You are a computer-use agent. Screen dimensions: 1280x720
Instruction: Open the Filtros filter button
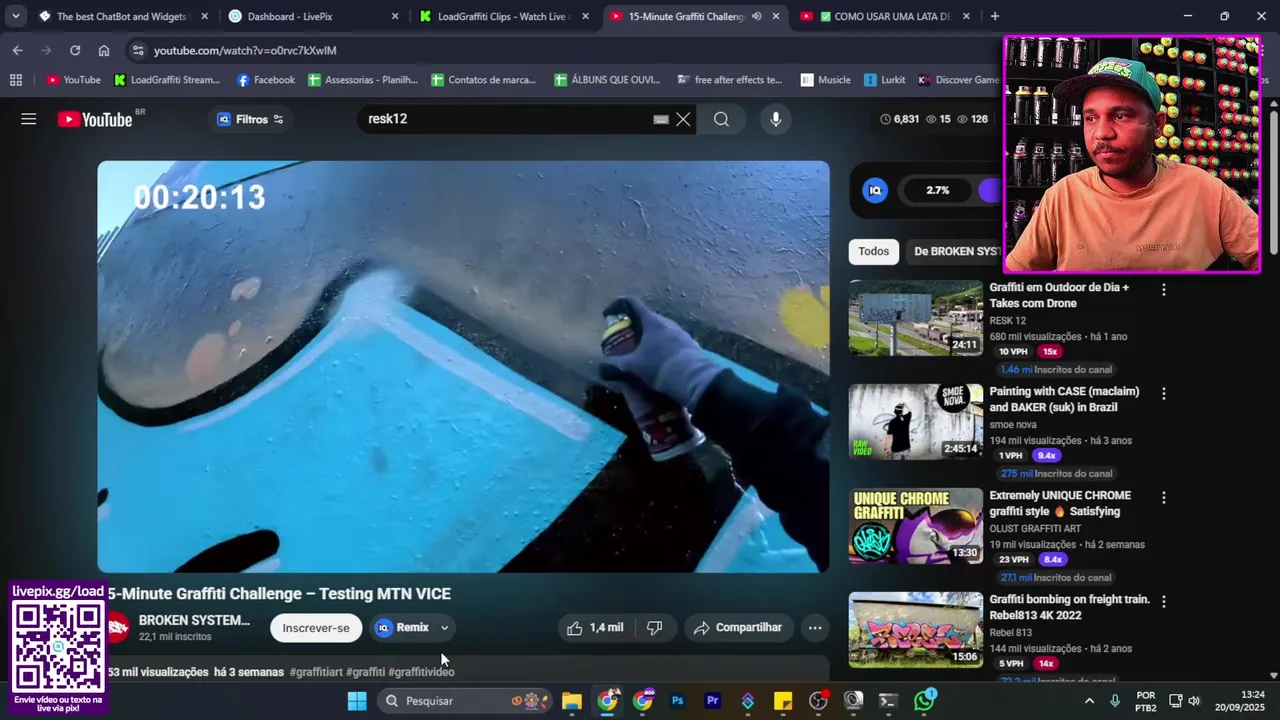(x=251, y=119)
